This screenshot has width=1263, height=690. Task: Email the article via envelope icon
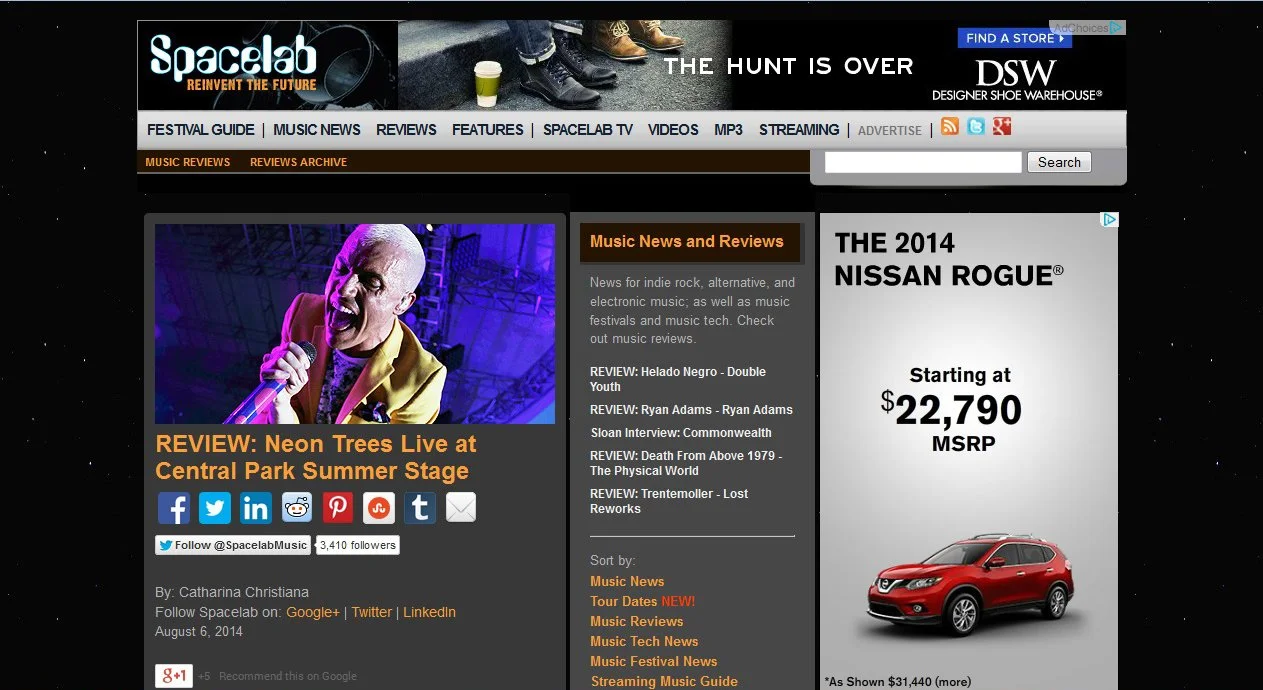point(461,508)
